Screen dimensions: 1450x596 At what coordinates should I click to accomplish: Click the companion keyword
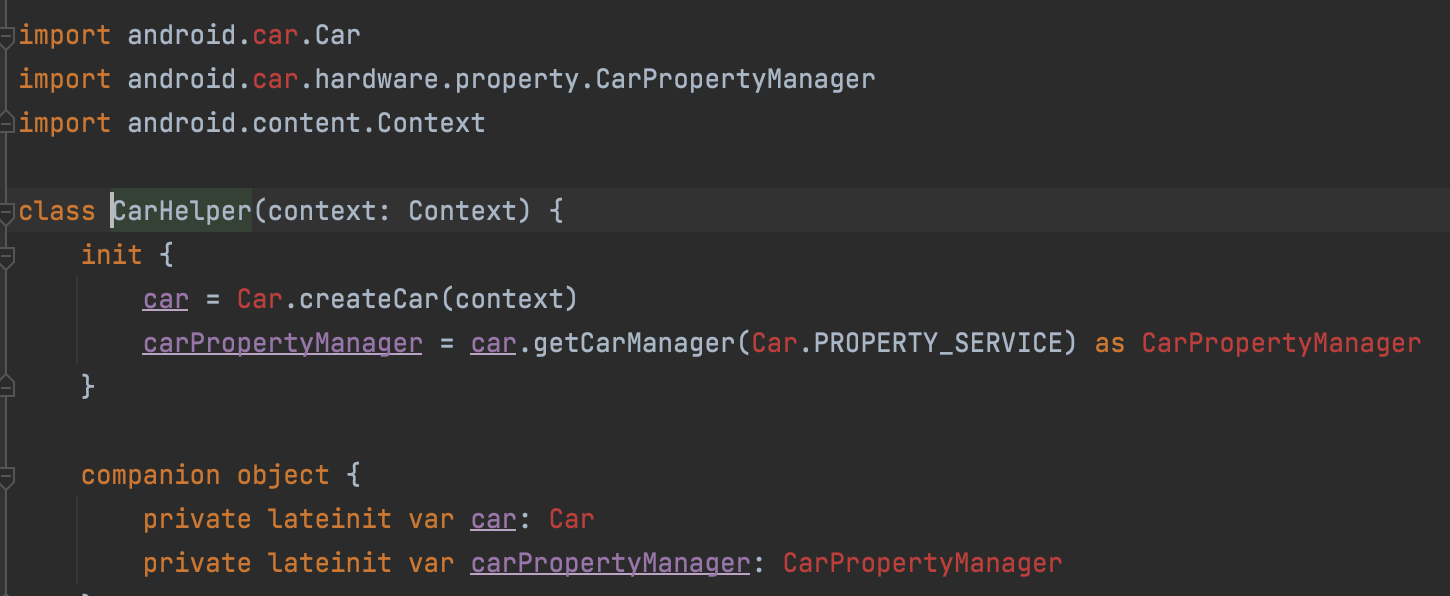(150, 475)
